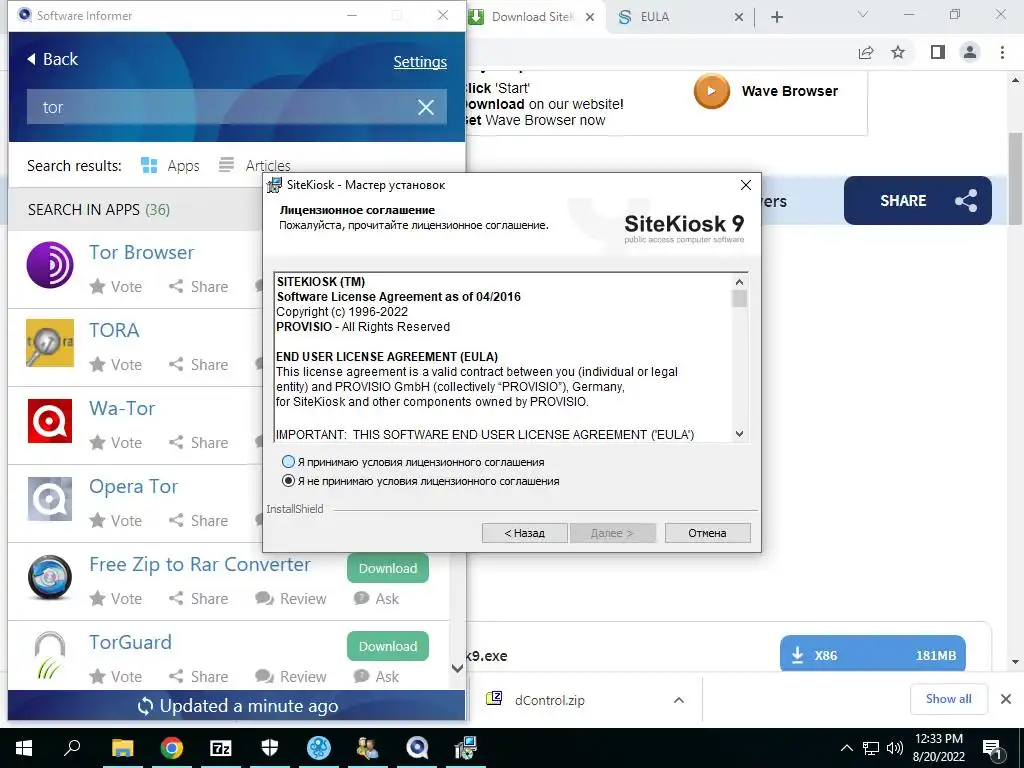Bookmark this page with the star
1024x768 pixels.
tap(898, 52)
